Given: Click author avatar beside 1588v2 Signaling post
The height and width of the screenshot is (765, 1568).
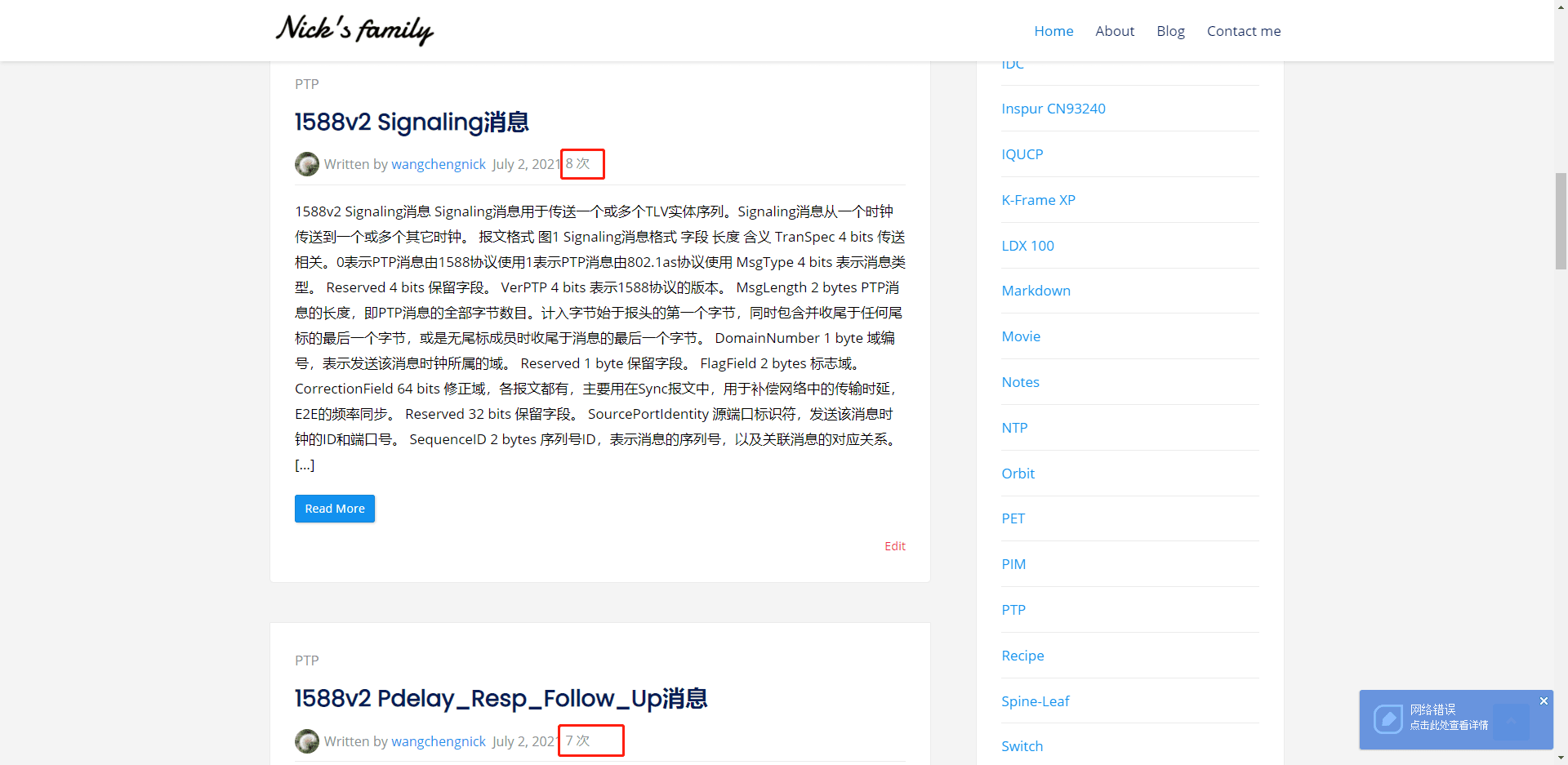Looking at the screenshot, I should coord(307,164).
